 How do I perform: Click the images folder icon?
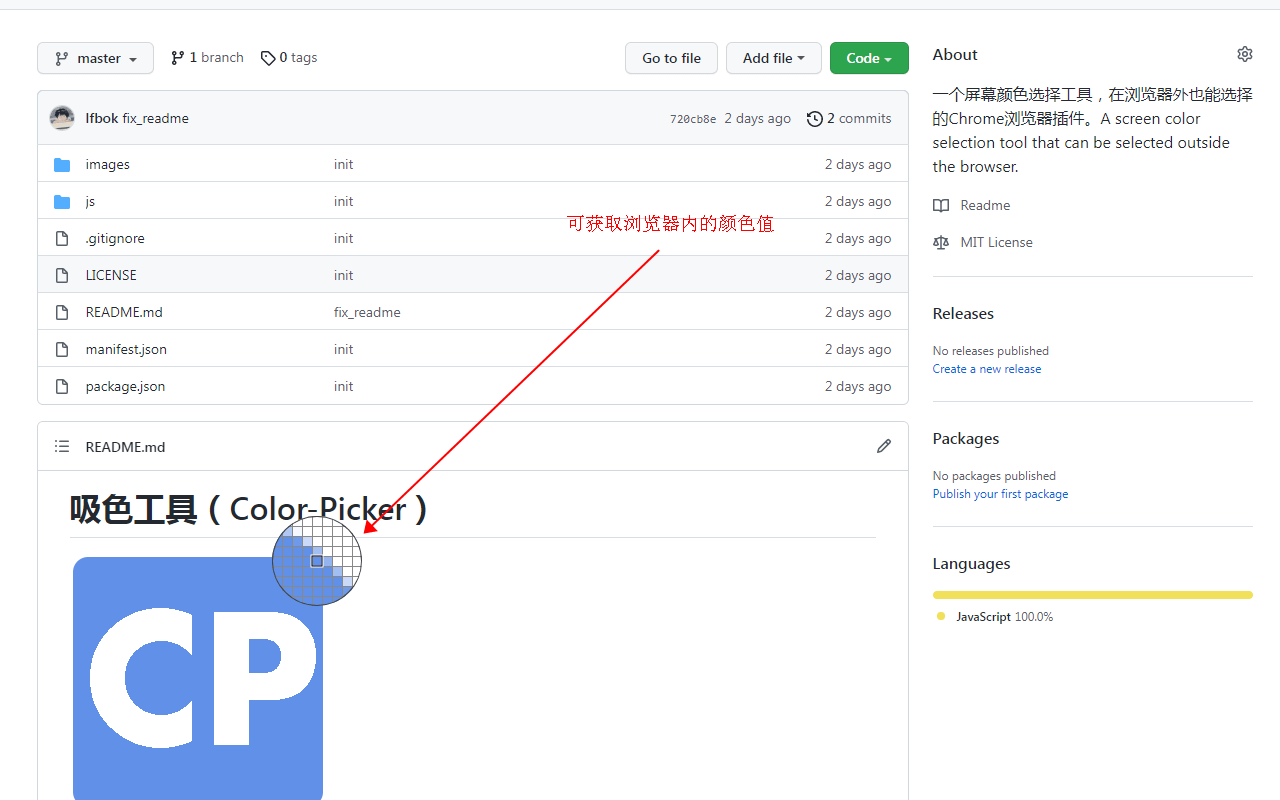[62, 164]
